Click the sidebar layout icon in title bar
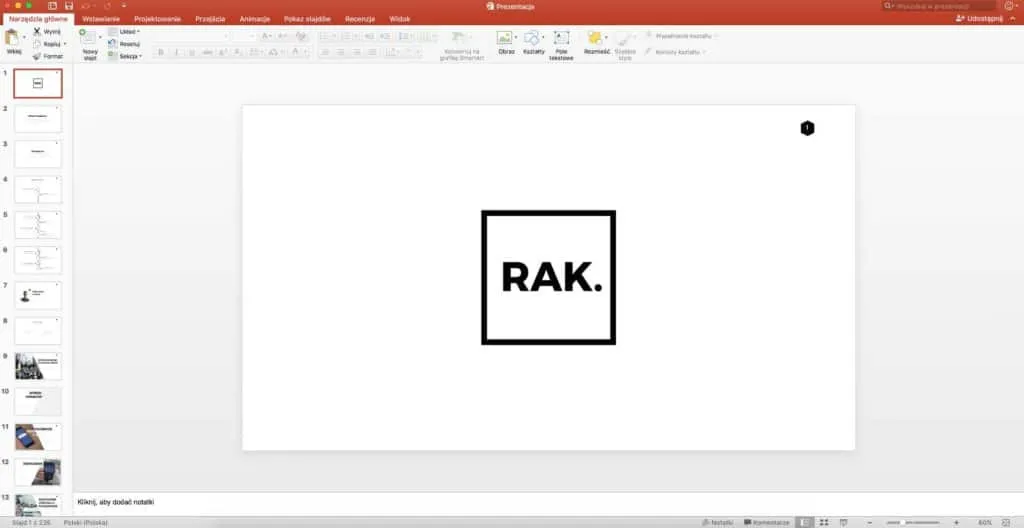1024x528 pixels. (x=53, y=5)
